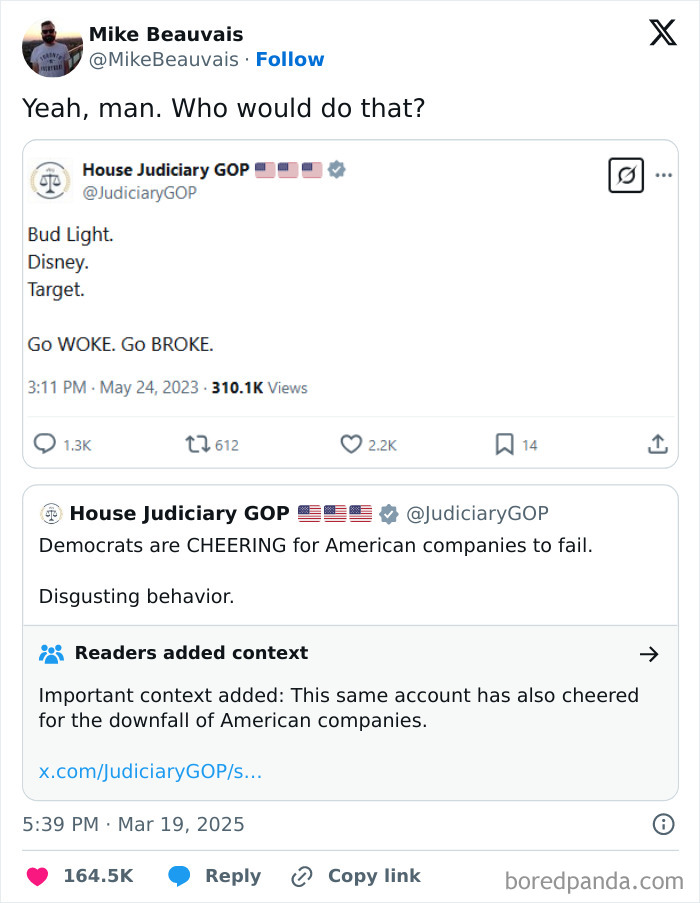Image resolution: width=700 pixels, height=903 pixels.
Task: Open House Judiciary GOP scales avatar
Action: tap(51, 180)
